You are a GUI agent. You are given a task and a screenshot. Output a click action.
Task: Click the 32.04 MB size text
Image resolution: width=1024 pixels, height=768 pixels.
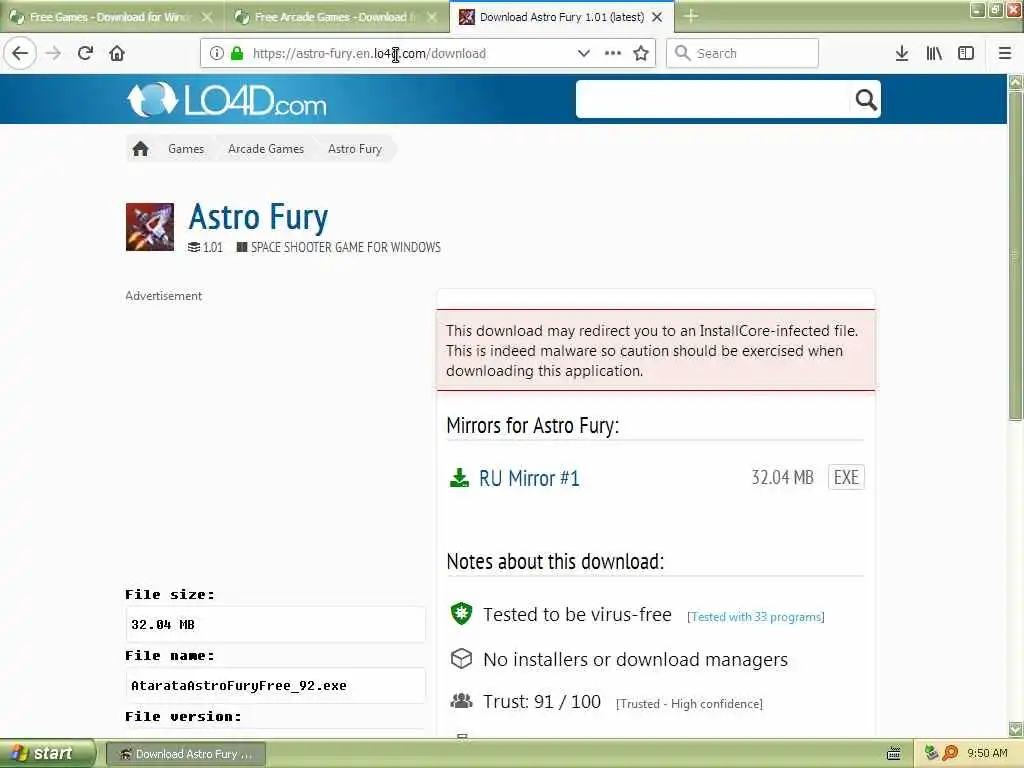782,477
